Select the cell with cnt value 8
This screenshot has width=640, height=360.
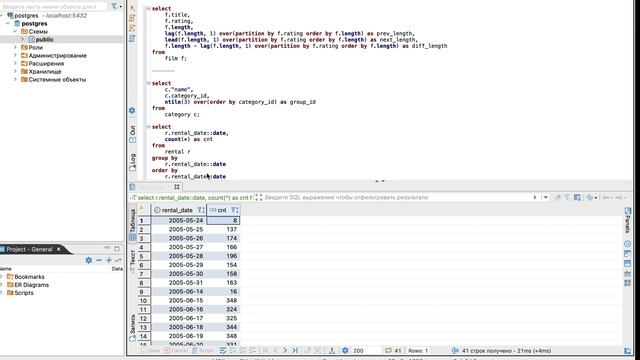pyautogui.click(x=223, y=220)
